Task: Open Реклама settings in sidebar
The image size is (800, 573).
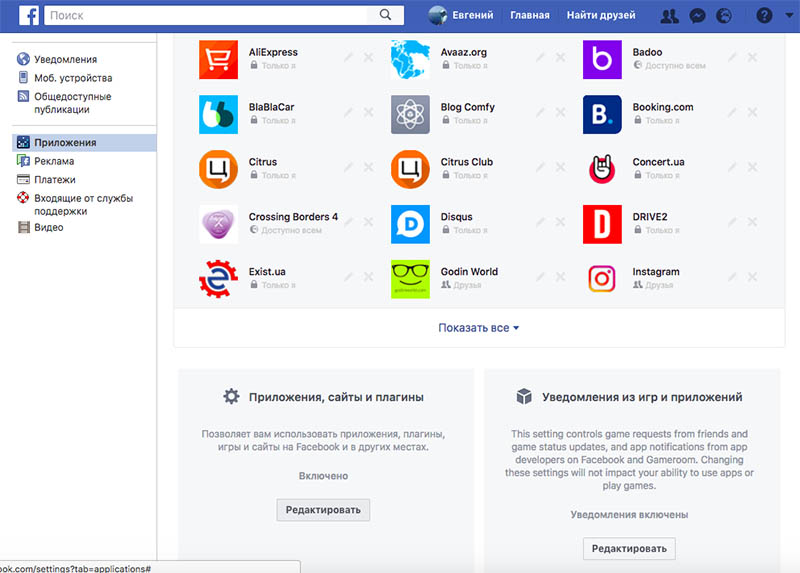Action: [x=54, y=161]
